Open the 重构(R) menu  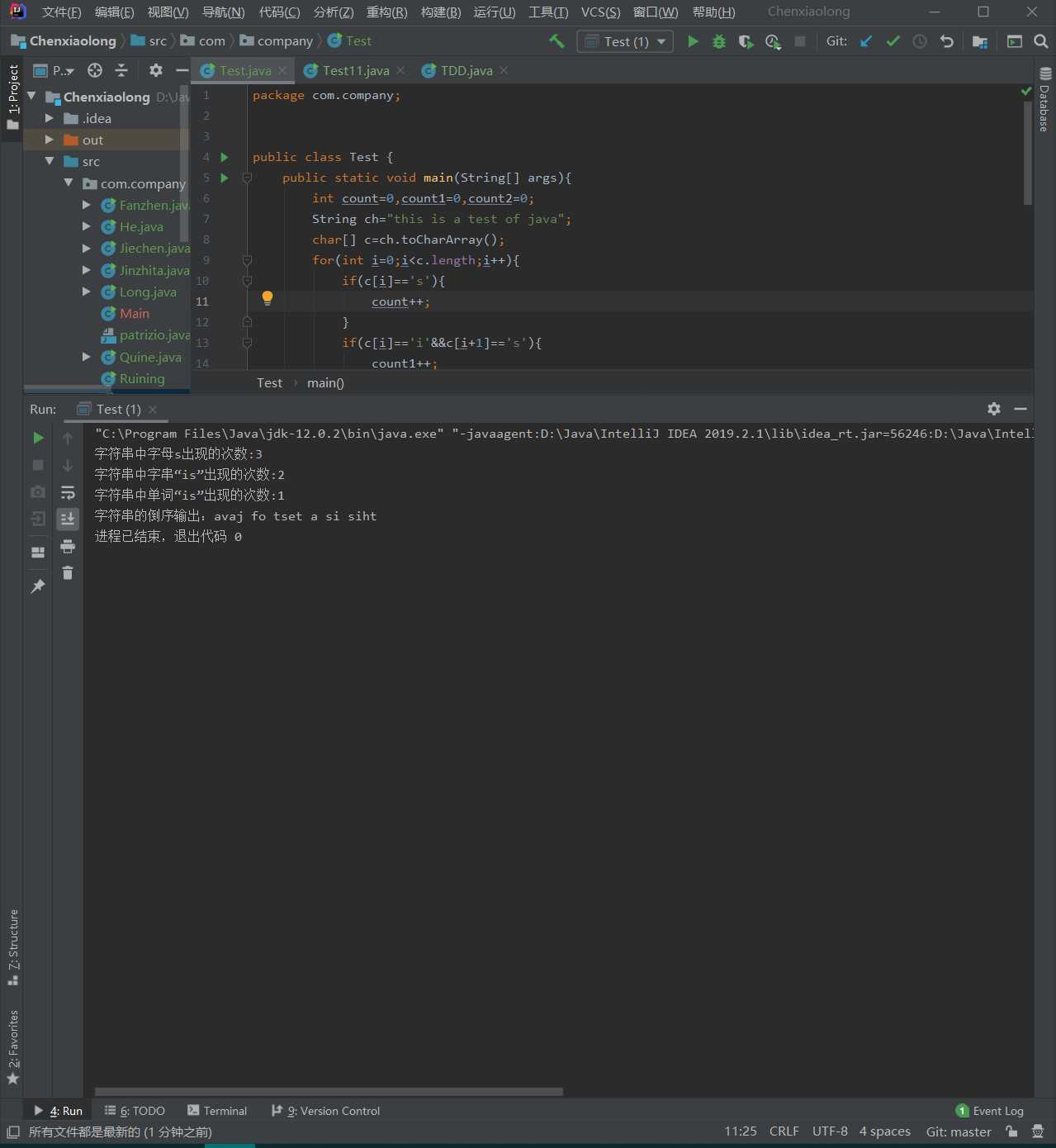click(386, 12)
